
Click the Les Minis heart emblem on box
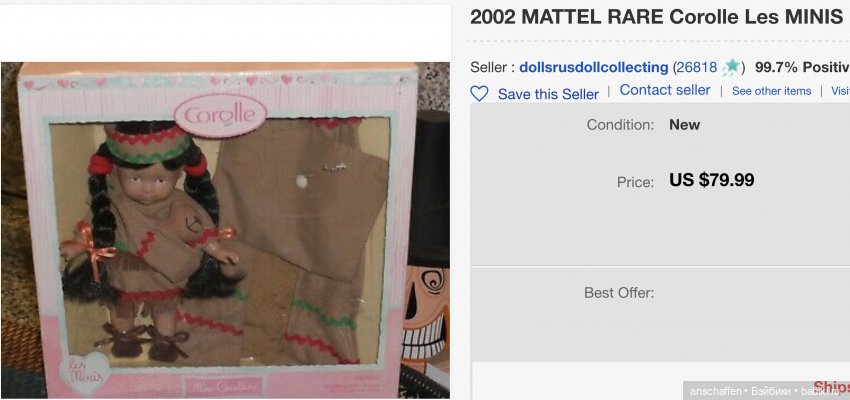(x=85, y=371)
